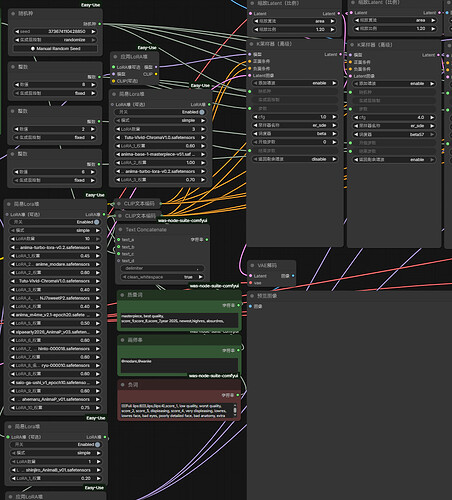Click the green output socket of the seed node

coord(100,24)
